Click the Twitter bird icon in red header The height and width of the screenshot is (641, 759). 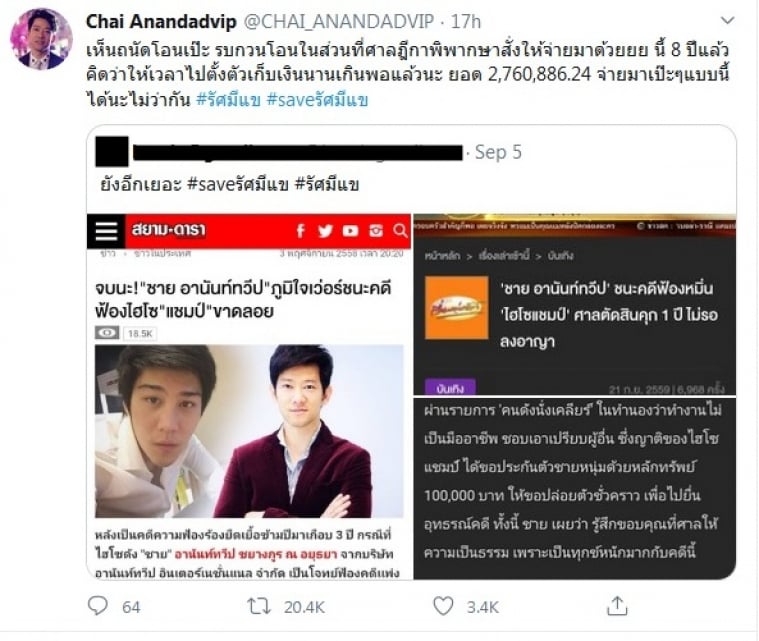coord(325,231)
